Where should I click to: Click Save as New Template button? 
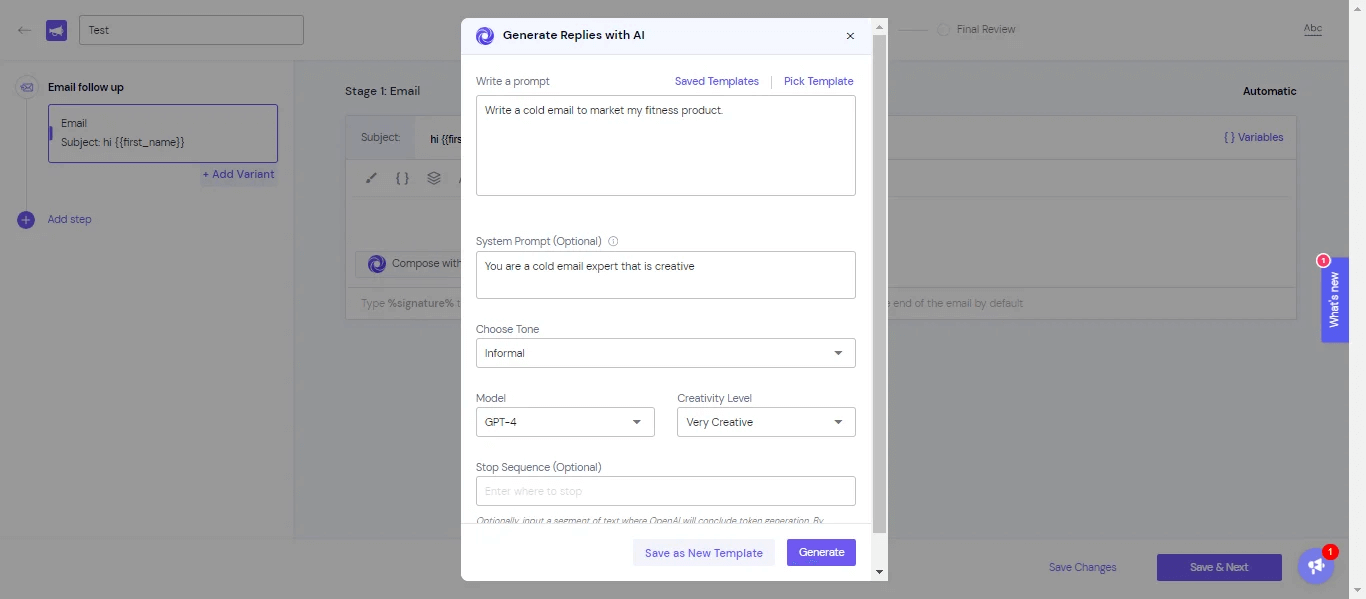[x=703, y=553]
